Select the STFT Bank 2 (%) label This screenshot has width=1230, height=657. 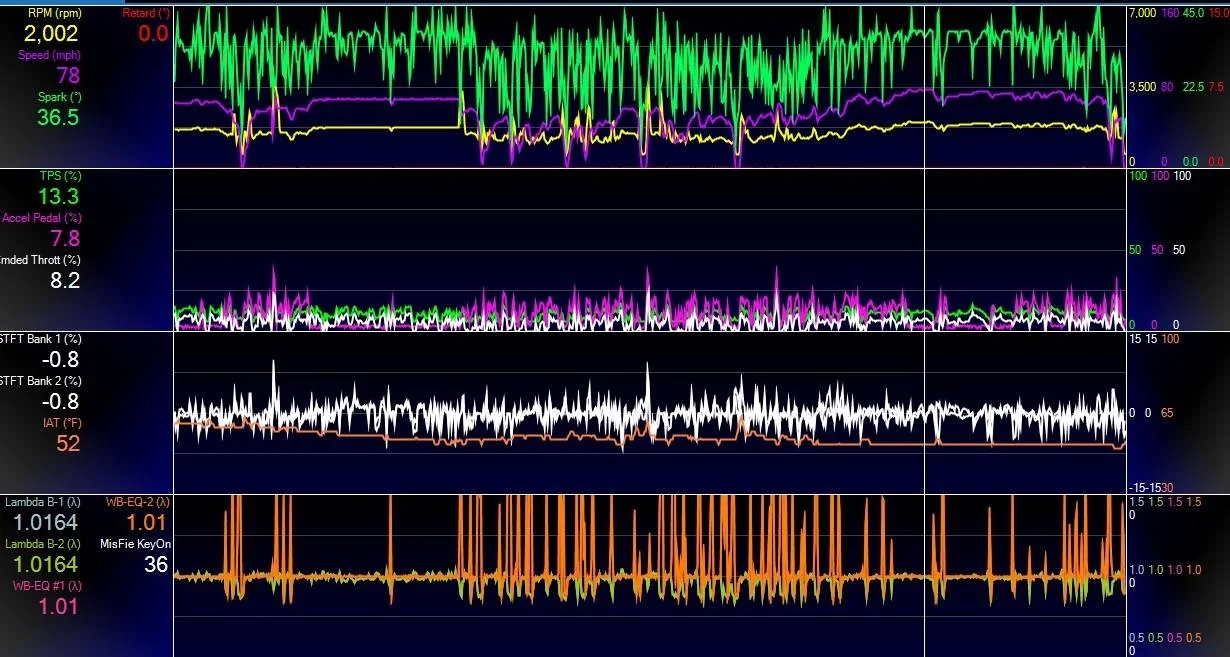41,381
